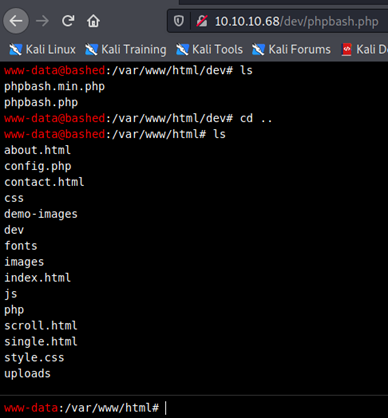The width and height of the screenshot is (388, 418).
Task: Reload the phpbash page
Action: (68, 21)
